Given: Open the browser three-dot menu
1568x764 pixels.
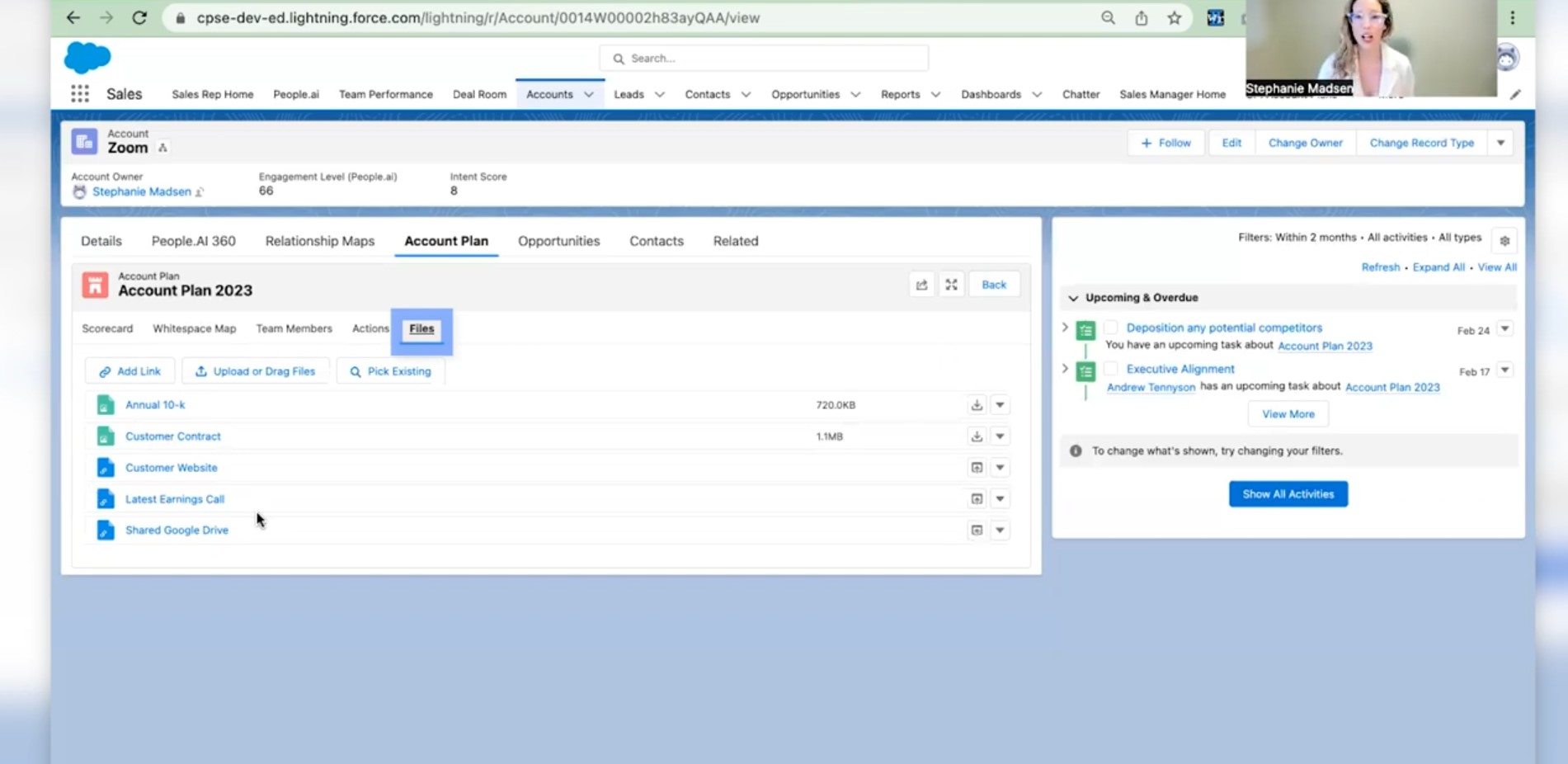Looking at the screenshot, I should pos(1513,17).
